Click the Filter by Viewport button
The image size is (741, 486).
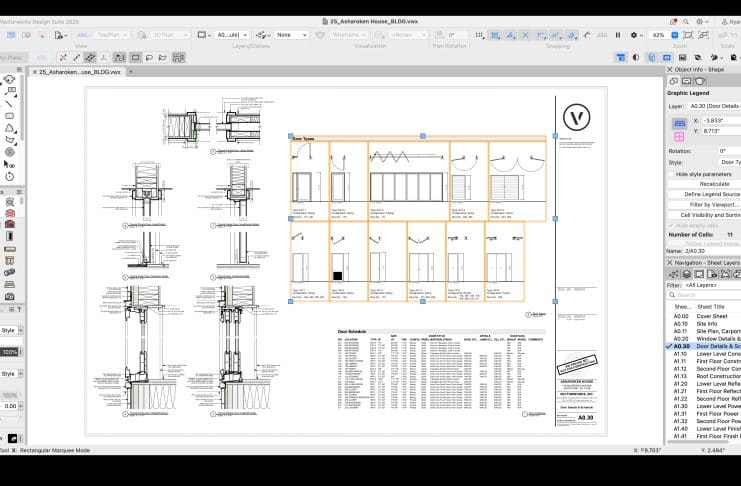point(713,204)
